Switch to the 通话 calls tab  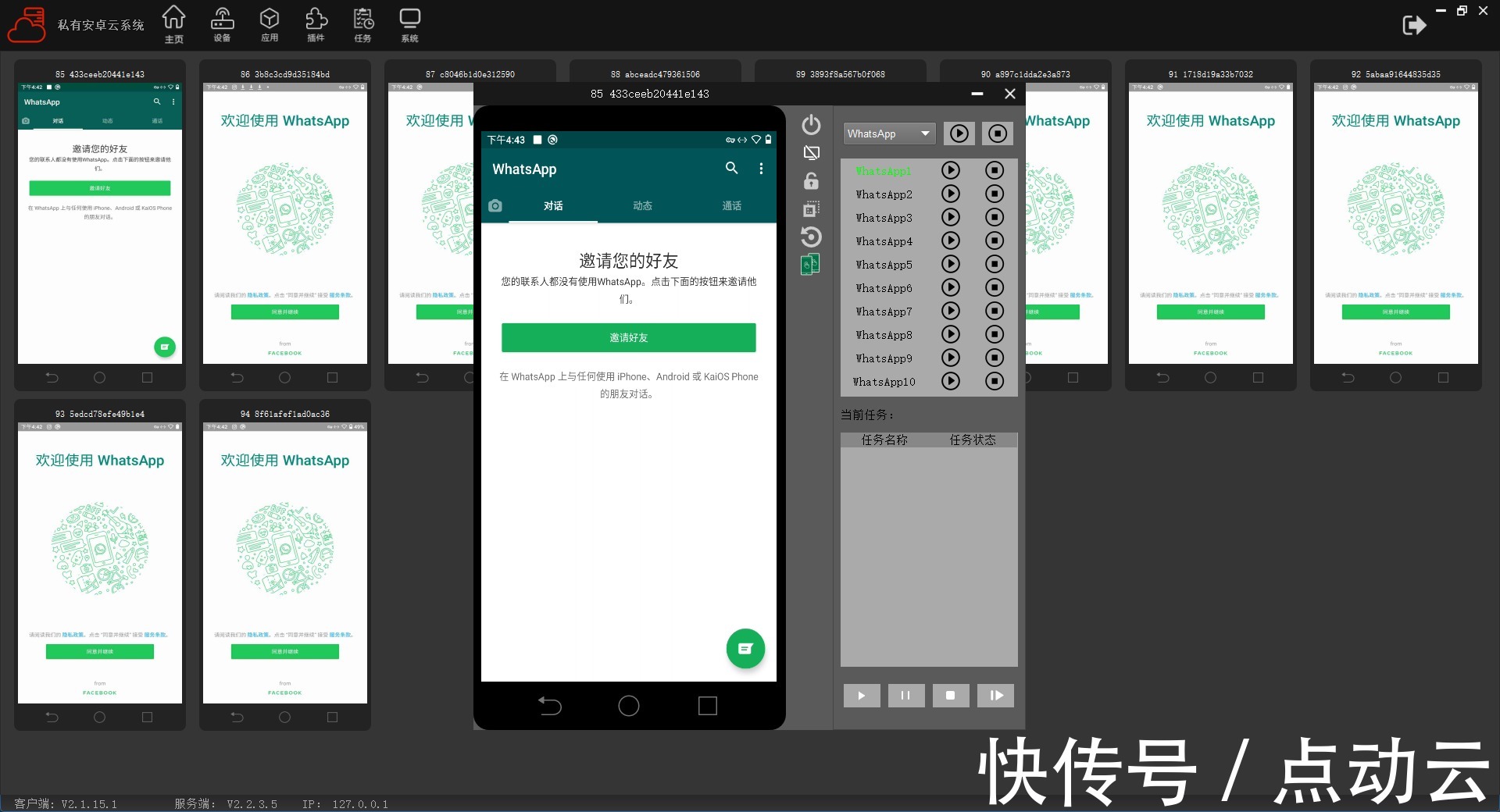731,206
